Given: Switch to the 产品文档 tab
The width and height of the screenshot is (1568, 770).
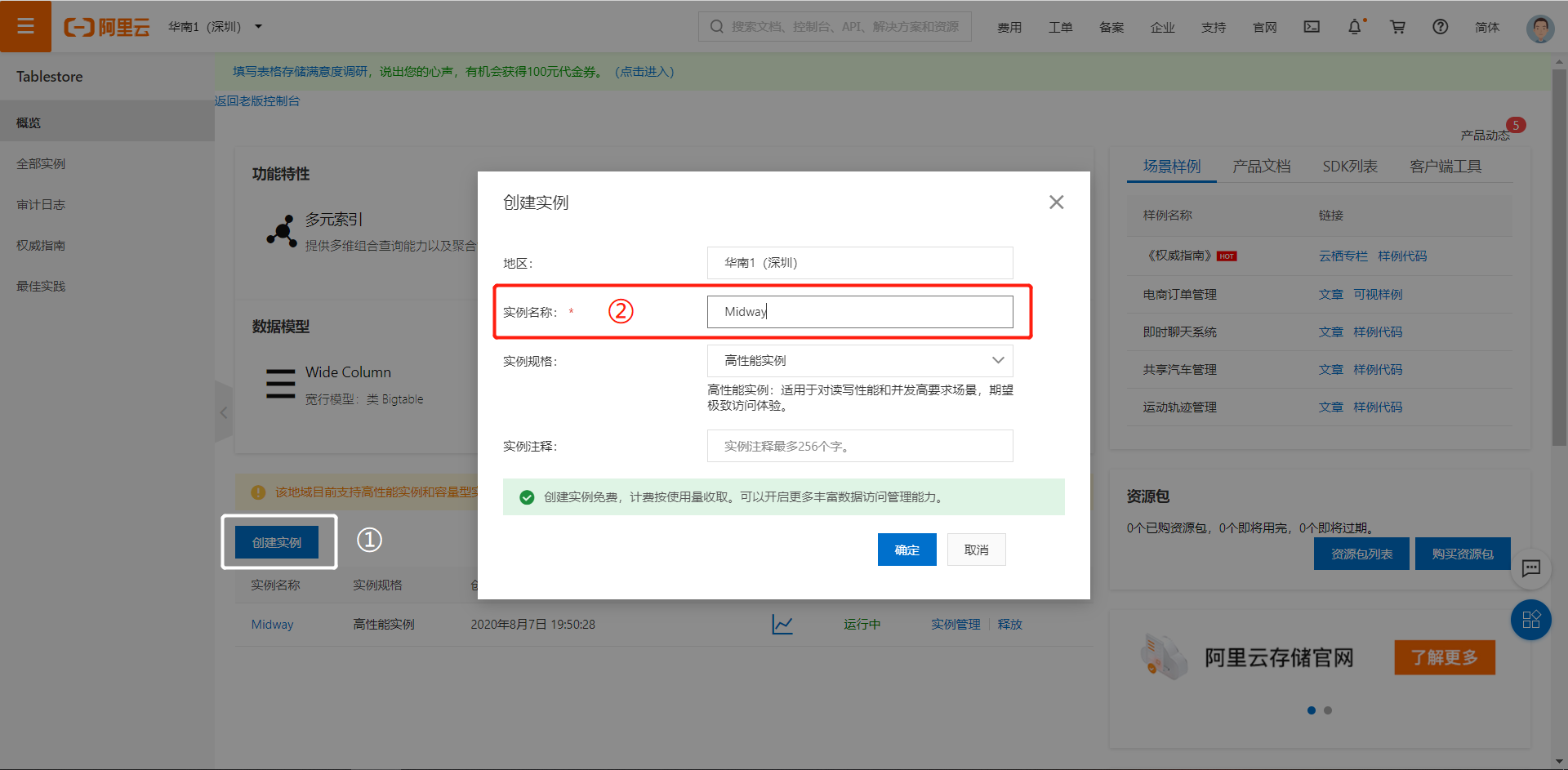Looking at the screenshot, I should [1261, 167].
